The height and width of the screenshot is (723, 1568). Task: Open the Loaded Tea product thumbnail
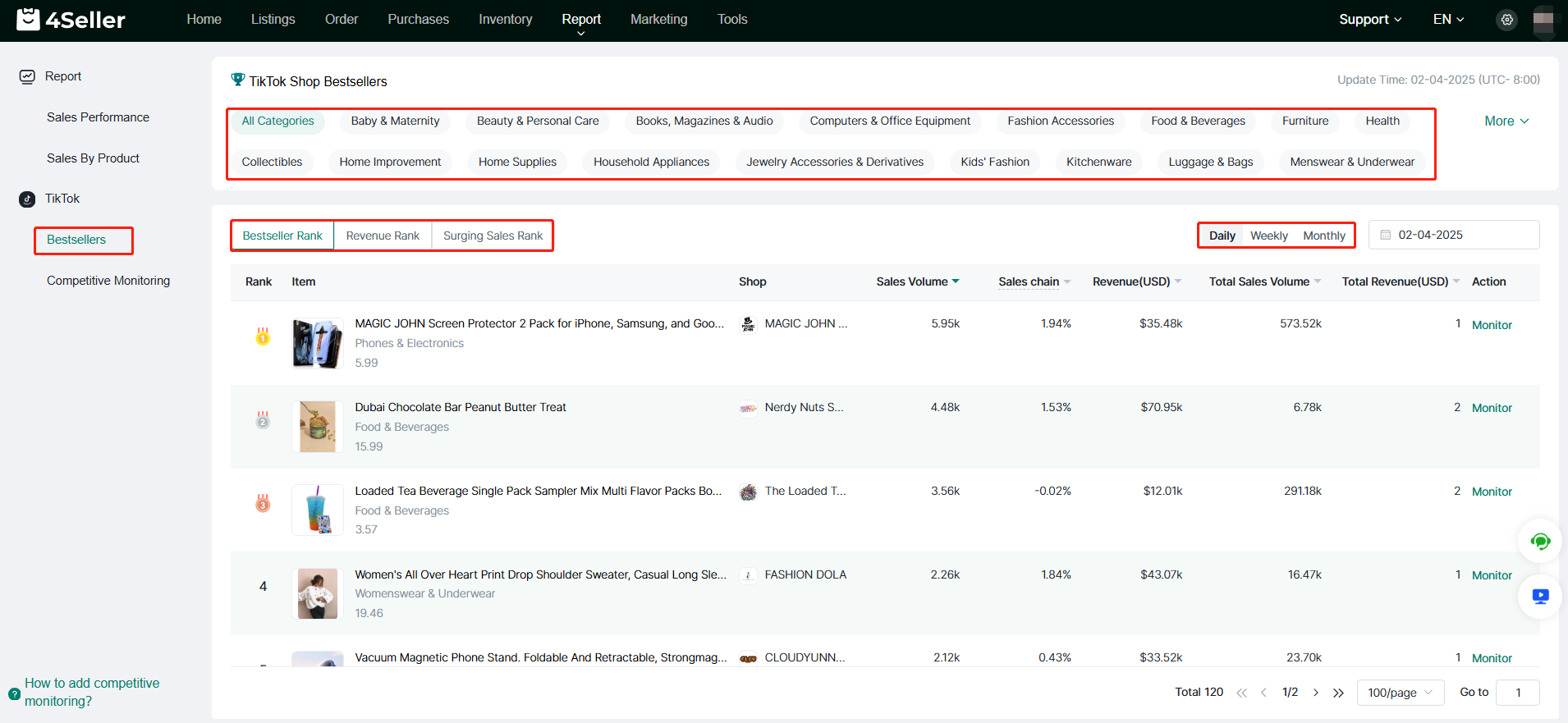pos(318,510)
